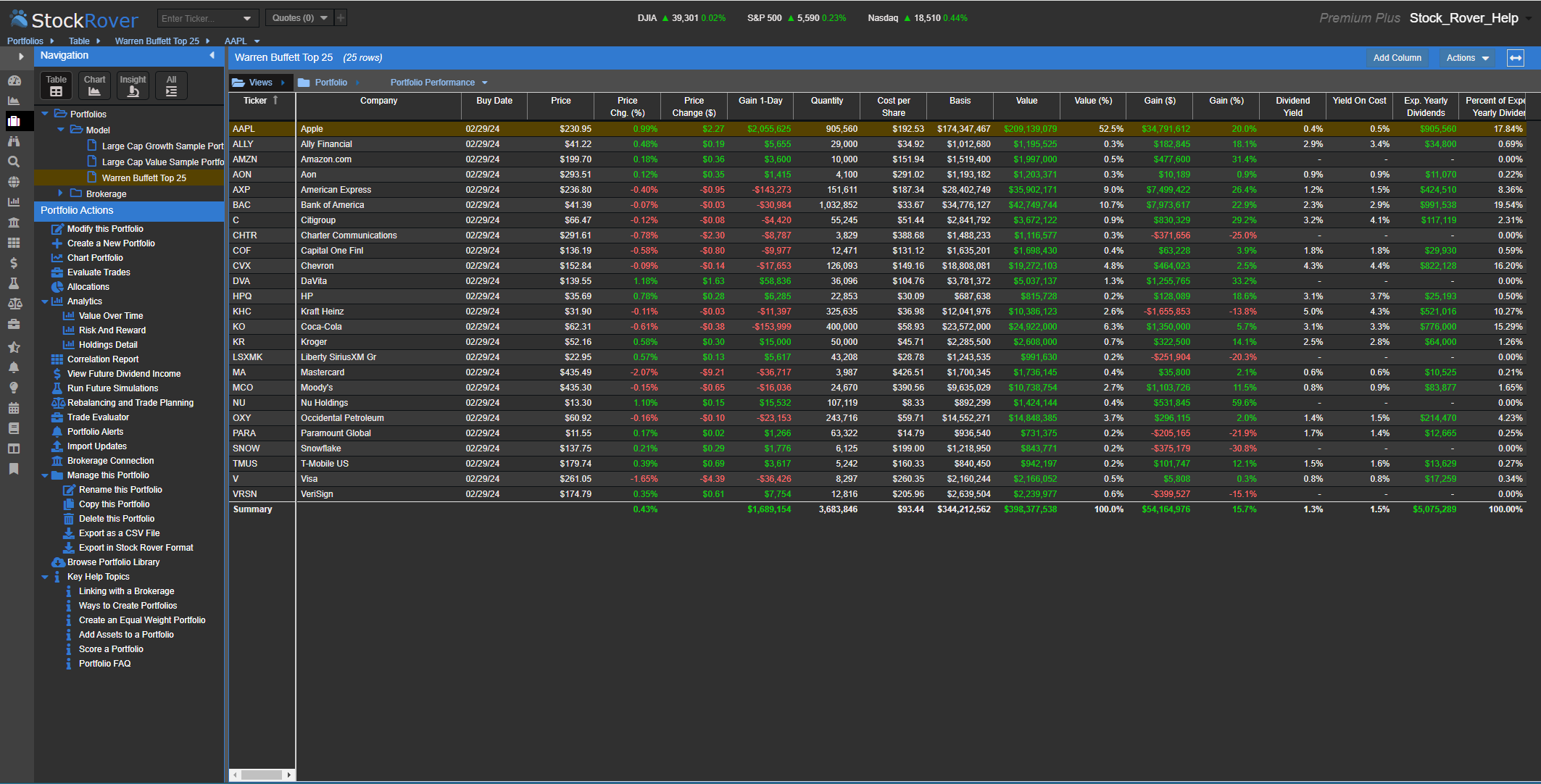Viewport: 1541px width, 784px height.
Task: Open the Quotes (0) dropdown
Action: [299, 17]
